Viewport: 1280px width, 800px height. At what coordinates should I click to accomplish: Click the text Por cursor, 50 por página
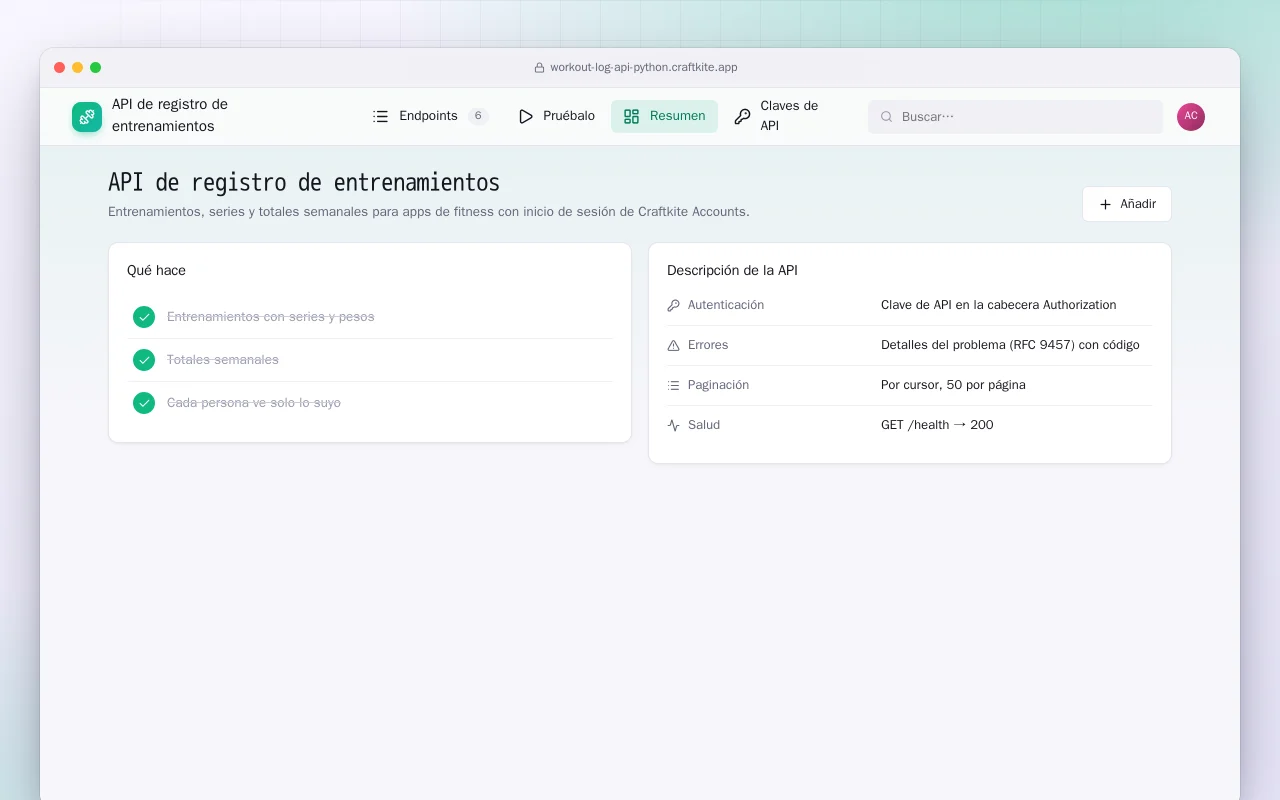[953, 385]
